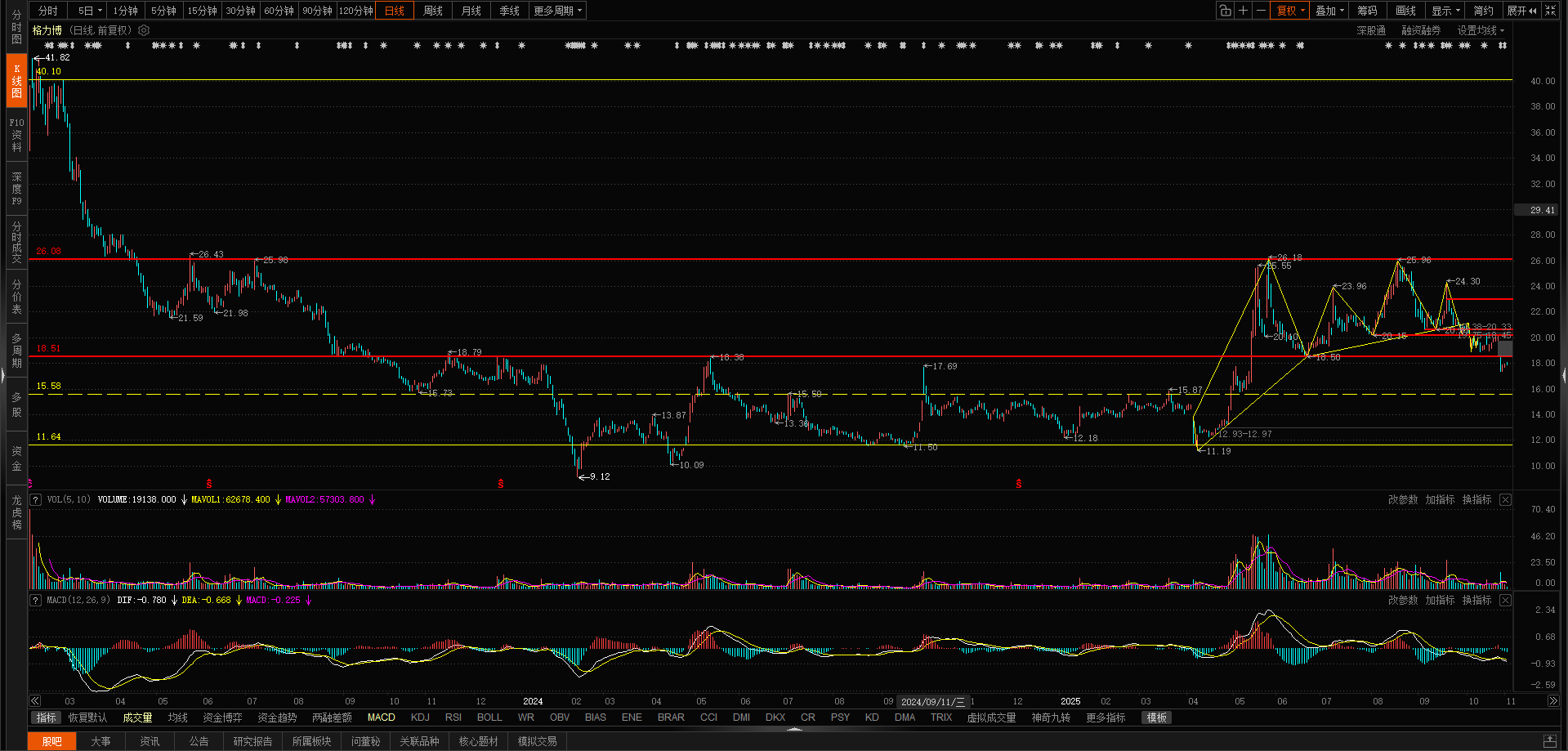Viewport: 1568px width, 751px height.
Task: Open the 设置均线 dropdown
Action: [1481, 30]
